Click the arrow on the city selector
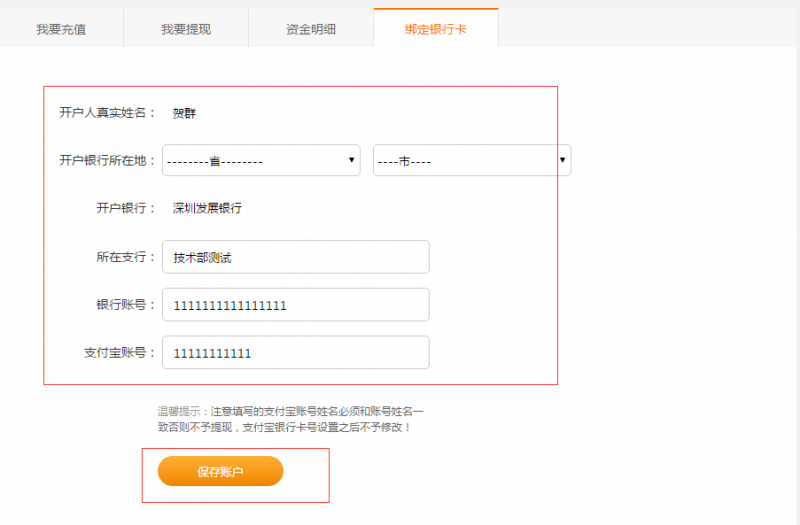The height and width of the screenshot is (525, 800). click(563, 160)
